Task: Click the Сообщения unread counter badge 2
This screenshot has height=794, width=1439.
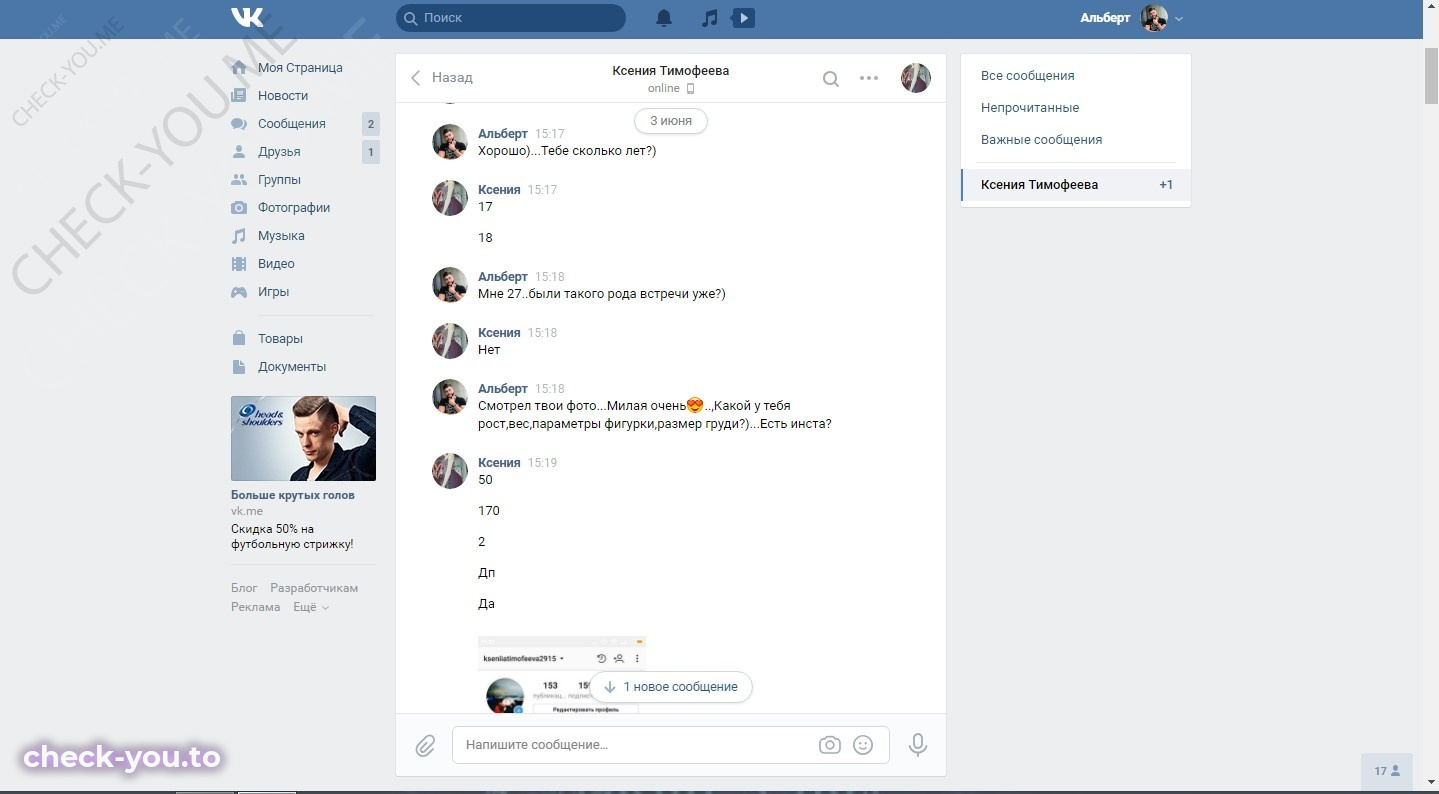Action: [x=371, y=124]
